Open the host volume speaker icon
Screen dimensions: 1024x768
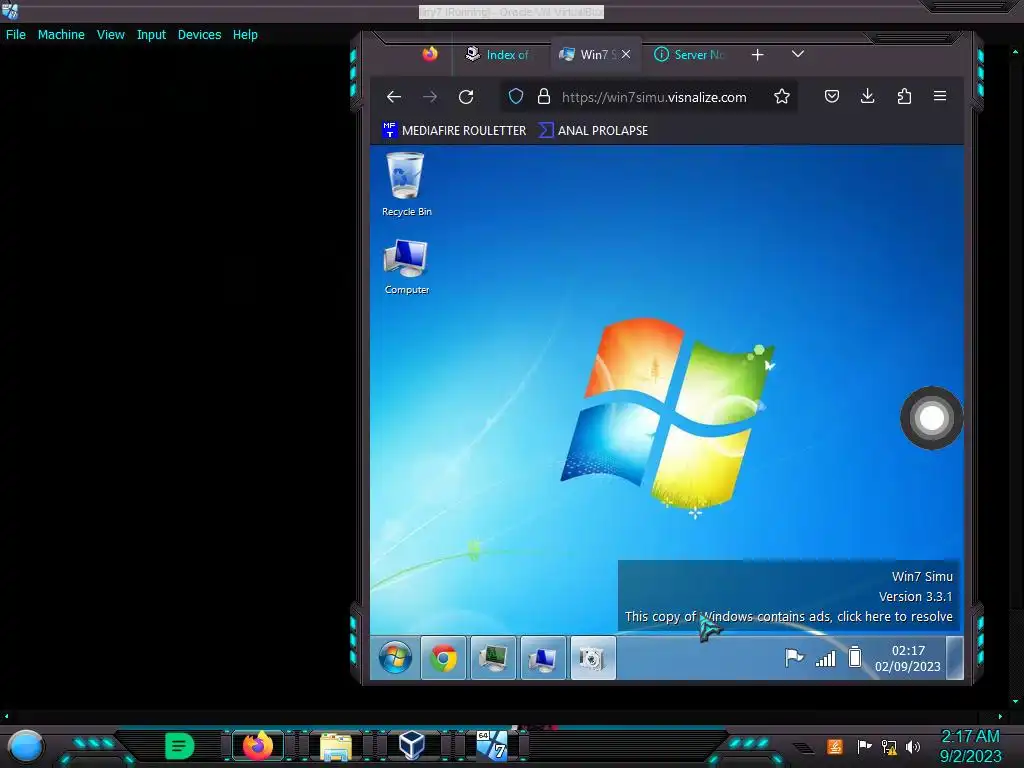tap(913, 747)
